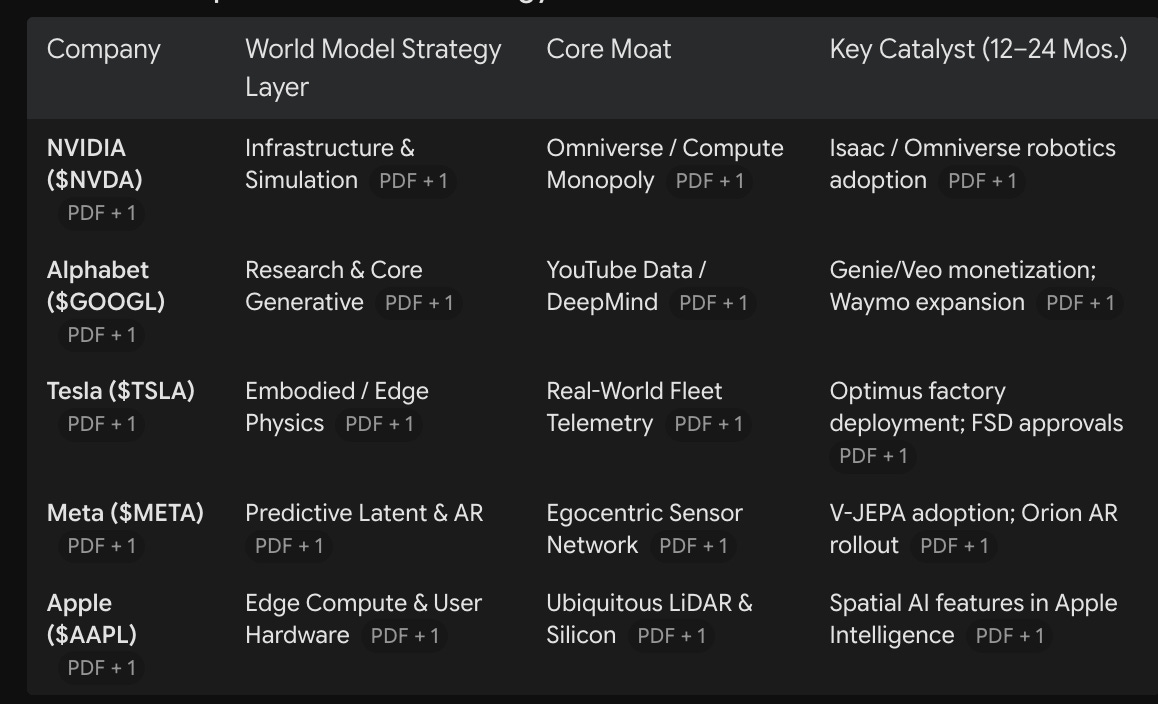This screenshot has height=704, width=1158.
Task: Open the citation chip after Waymo expansion
Action: click(1080, 303)
